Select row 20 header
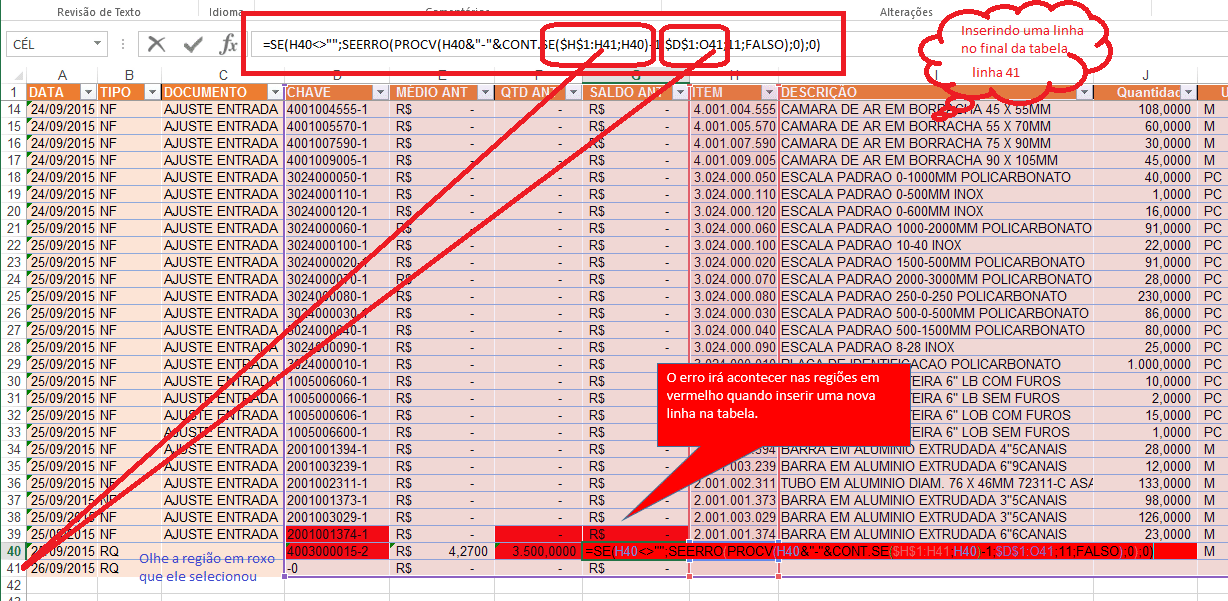Image resolution: width=1228 pixels, height=601 pixels. pos(13,211)
